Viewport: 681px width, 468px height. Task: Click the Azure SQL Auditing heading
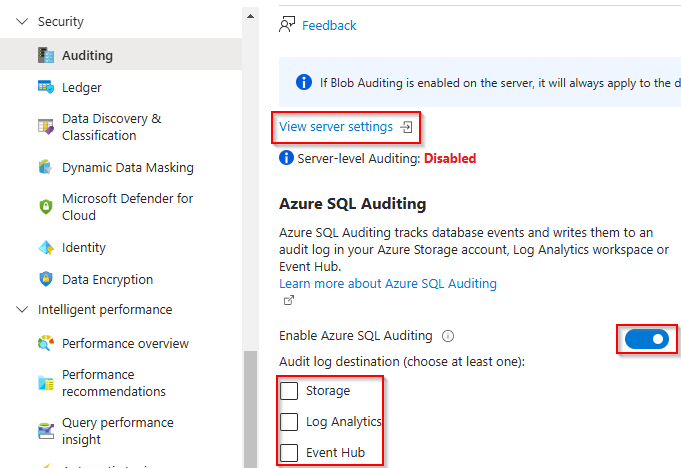[x=353, y=204]
